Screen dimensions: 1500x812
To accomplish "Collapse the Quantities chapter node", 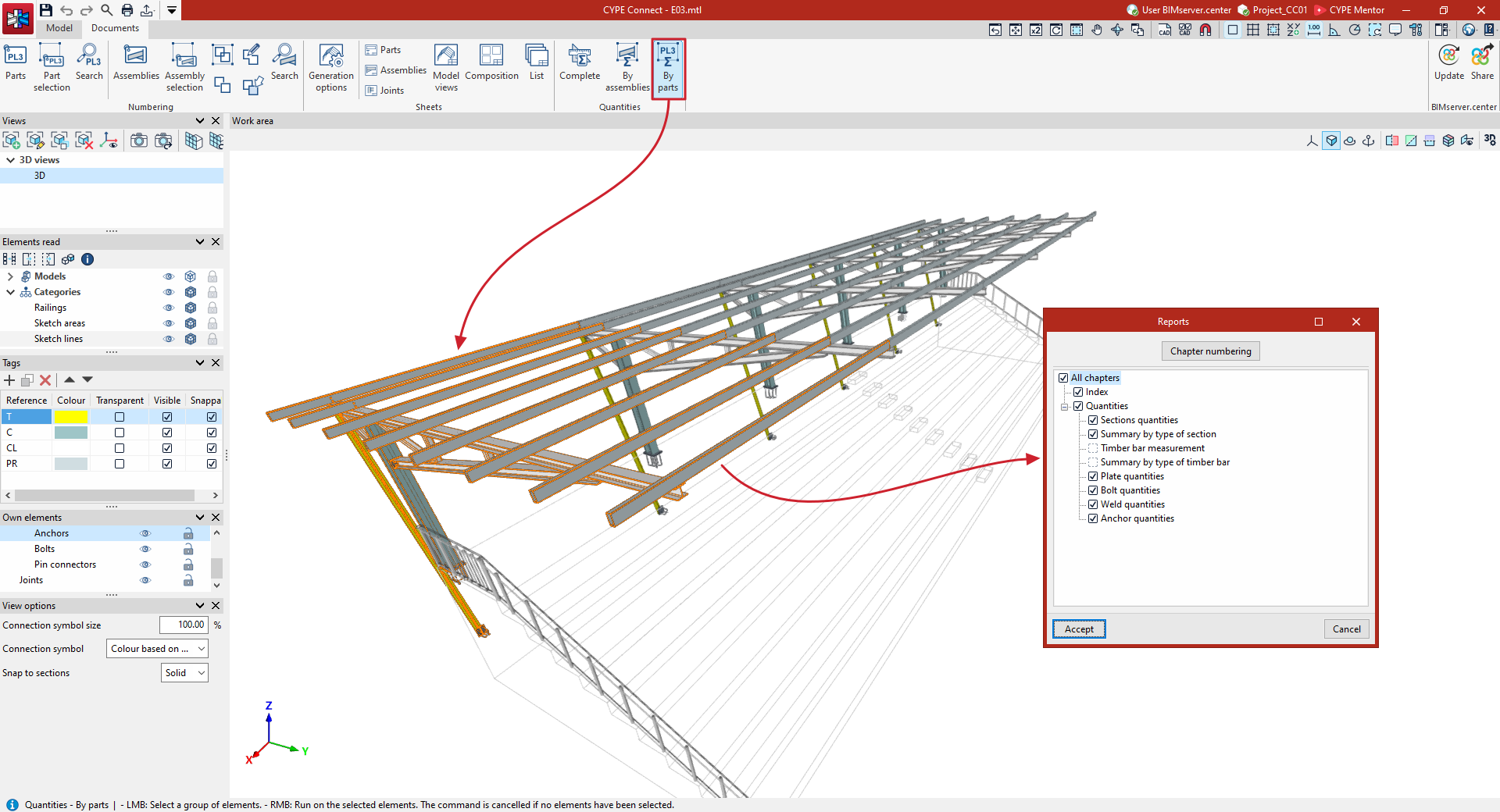I will 1064,407.
